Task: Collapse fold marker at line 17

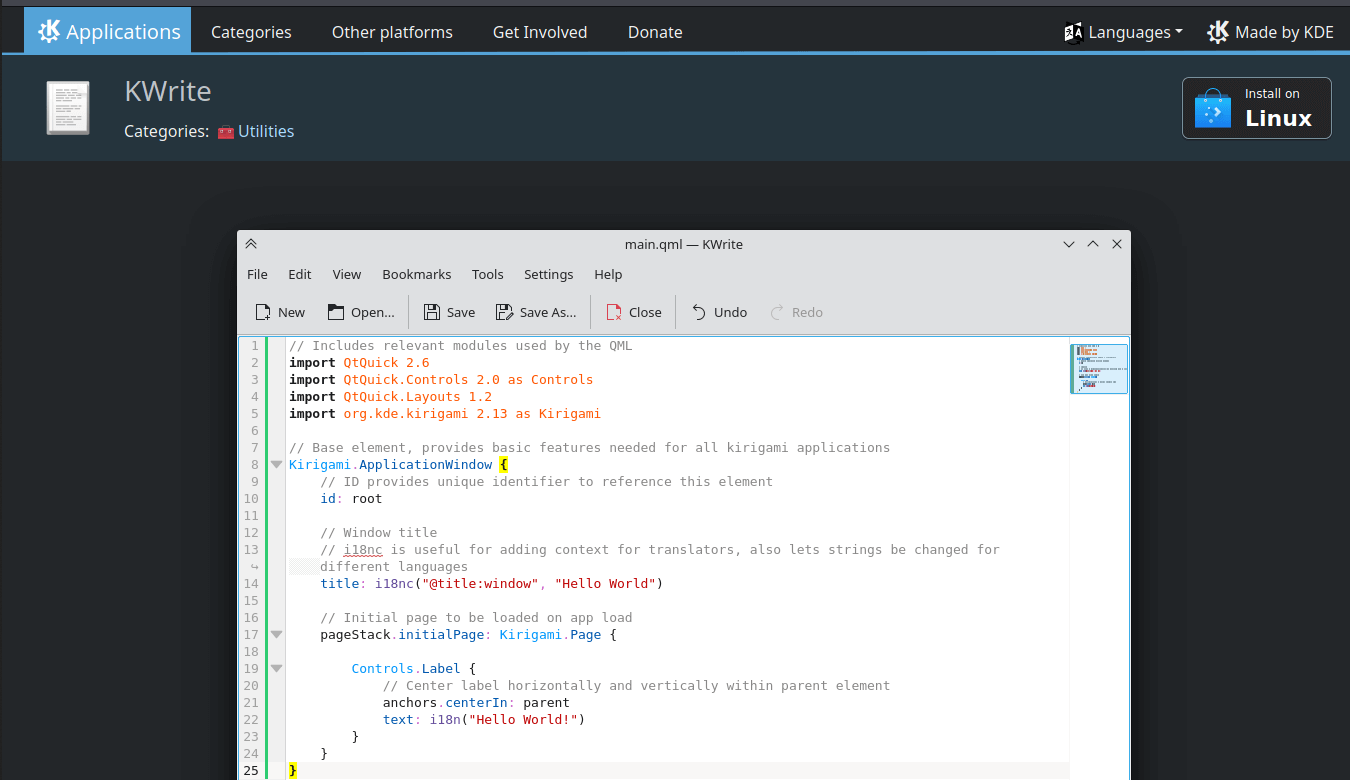Action: coord(277,635)
